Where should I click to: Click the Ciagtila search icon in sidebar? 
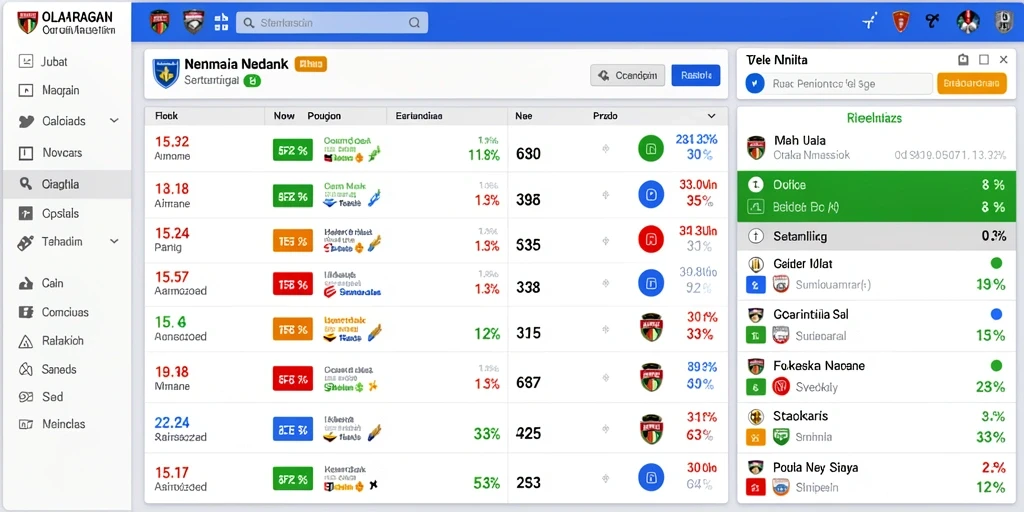point(25,184)
